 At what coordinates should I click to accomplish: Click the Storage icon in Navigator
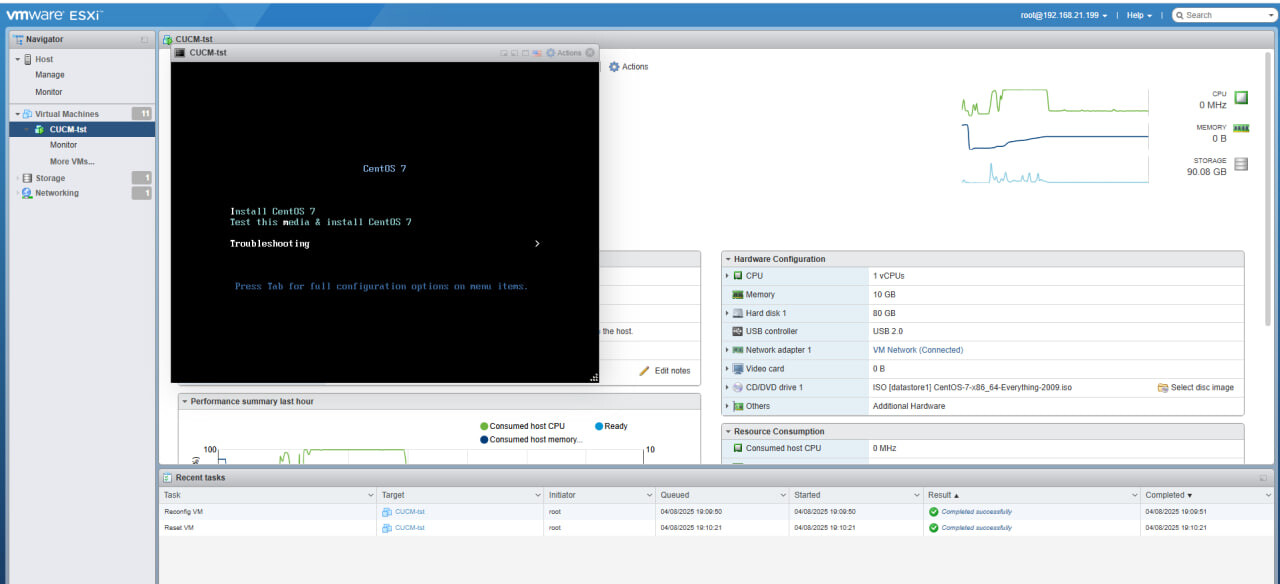28,178
